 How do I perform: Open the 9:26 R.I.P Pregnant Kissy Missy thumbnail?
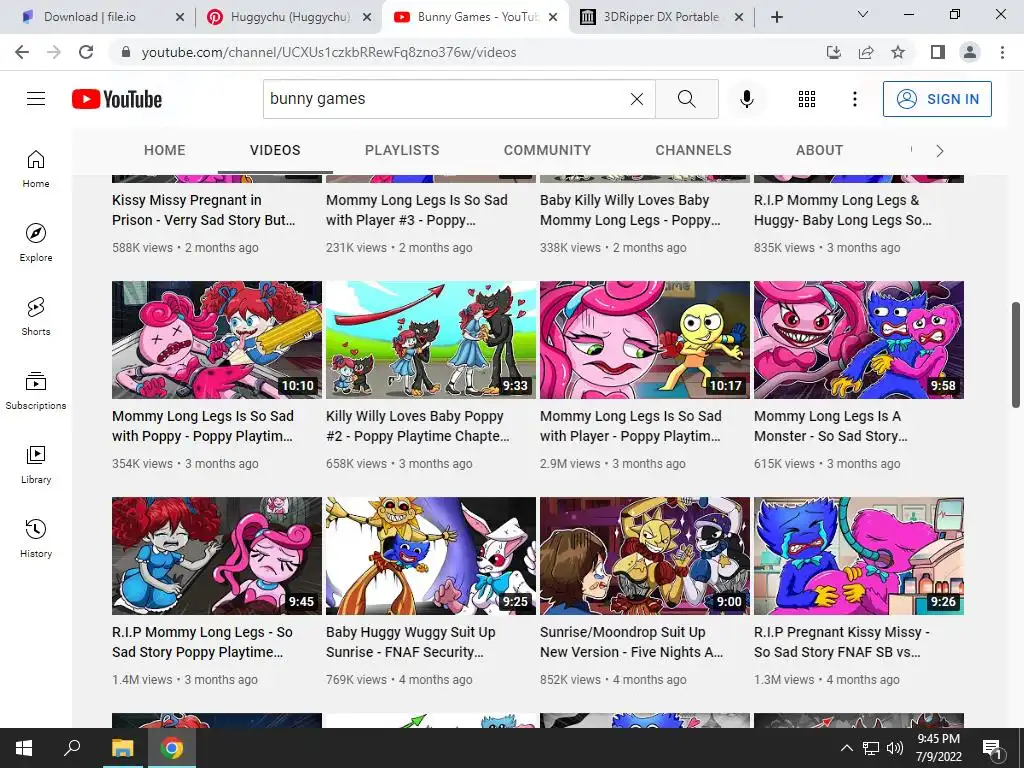(x=859, y=556)
